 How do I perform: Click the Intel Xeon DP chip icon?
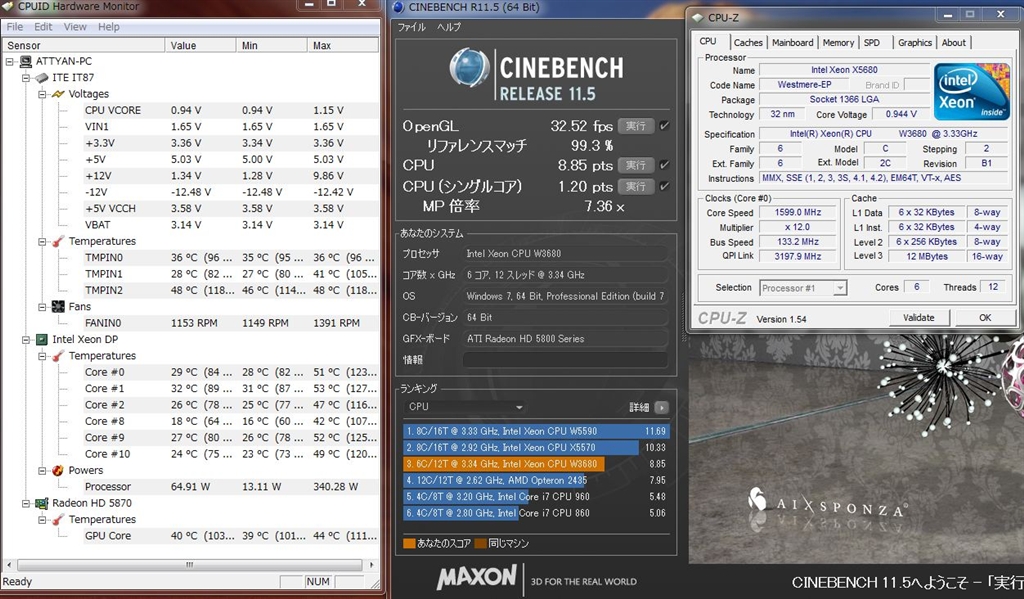[x=42, y=339]
